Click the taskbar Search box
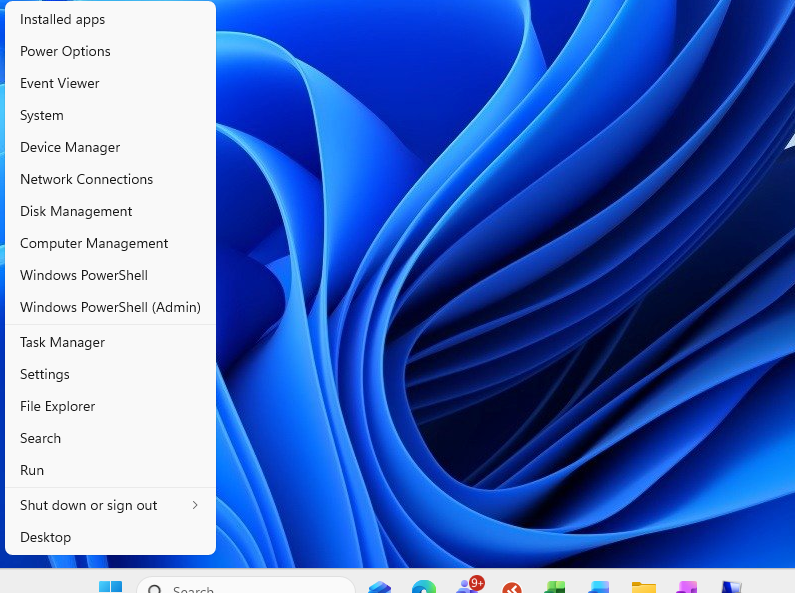The height and width of the screenshot is (593, 795). 246,585
